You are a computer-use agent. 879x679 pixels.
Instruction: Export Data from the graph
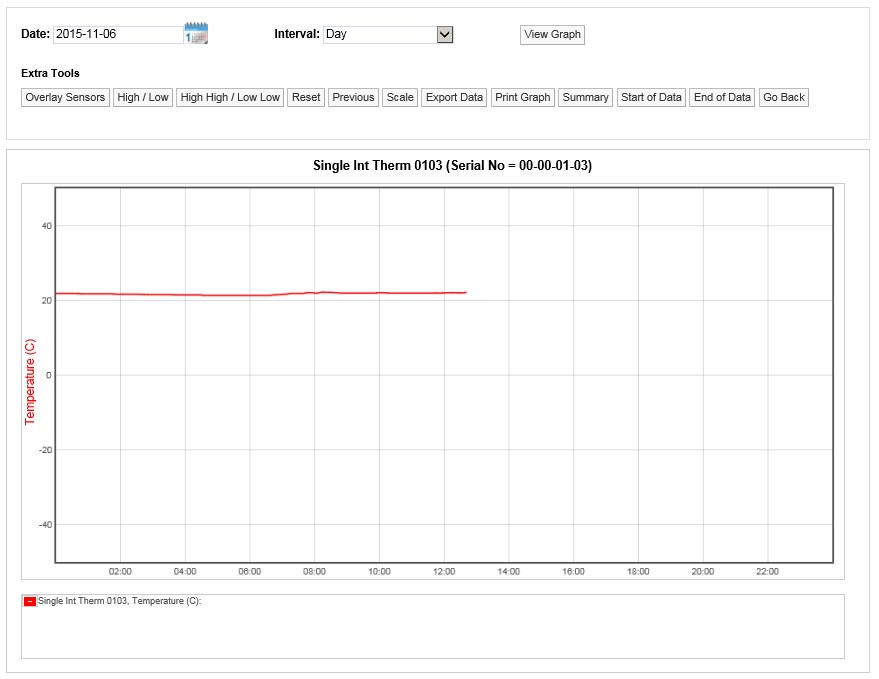pyautogui.click(x=454, y=97)
